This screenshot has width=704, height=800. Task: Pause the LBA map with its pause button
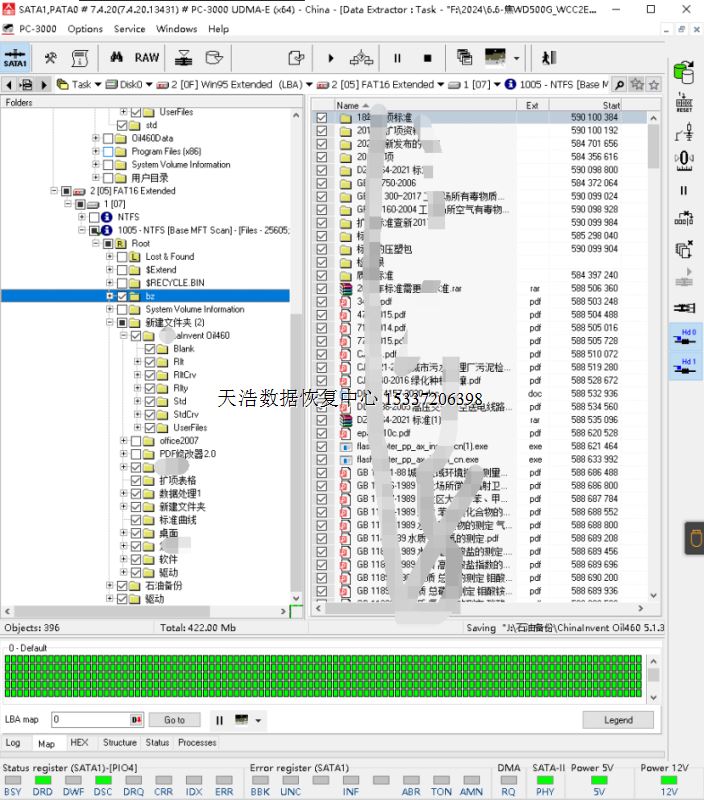(219, 720)
